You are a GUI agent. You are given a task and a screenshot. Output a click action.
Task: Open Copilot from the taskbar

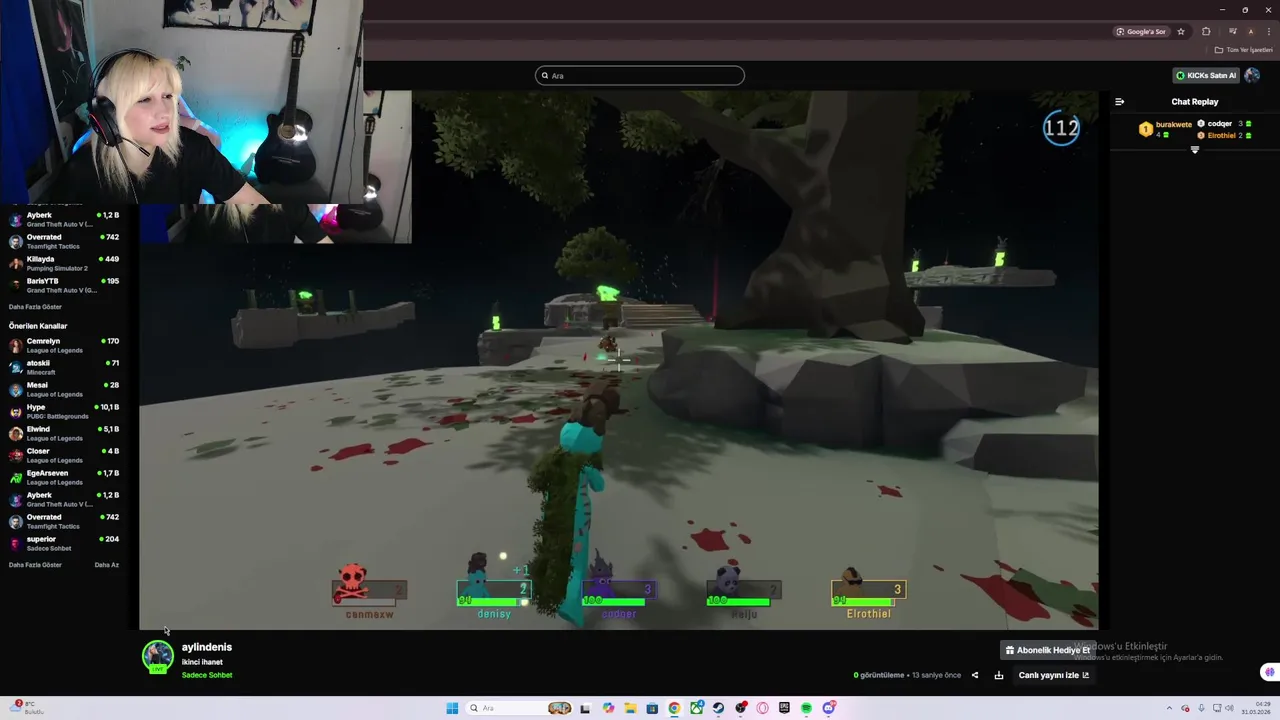tap(608, 708)
